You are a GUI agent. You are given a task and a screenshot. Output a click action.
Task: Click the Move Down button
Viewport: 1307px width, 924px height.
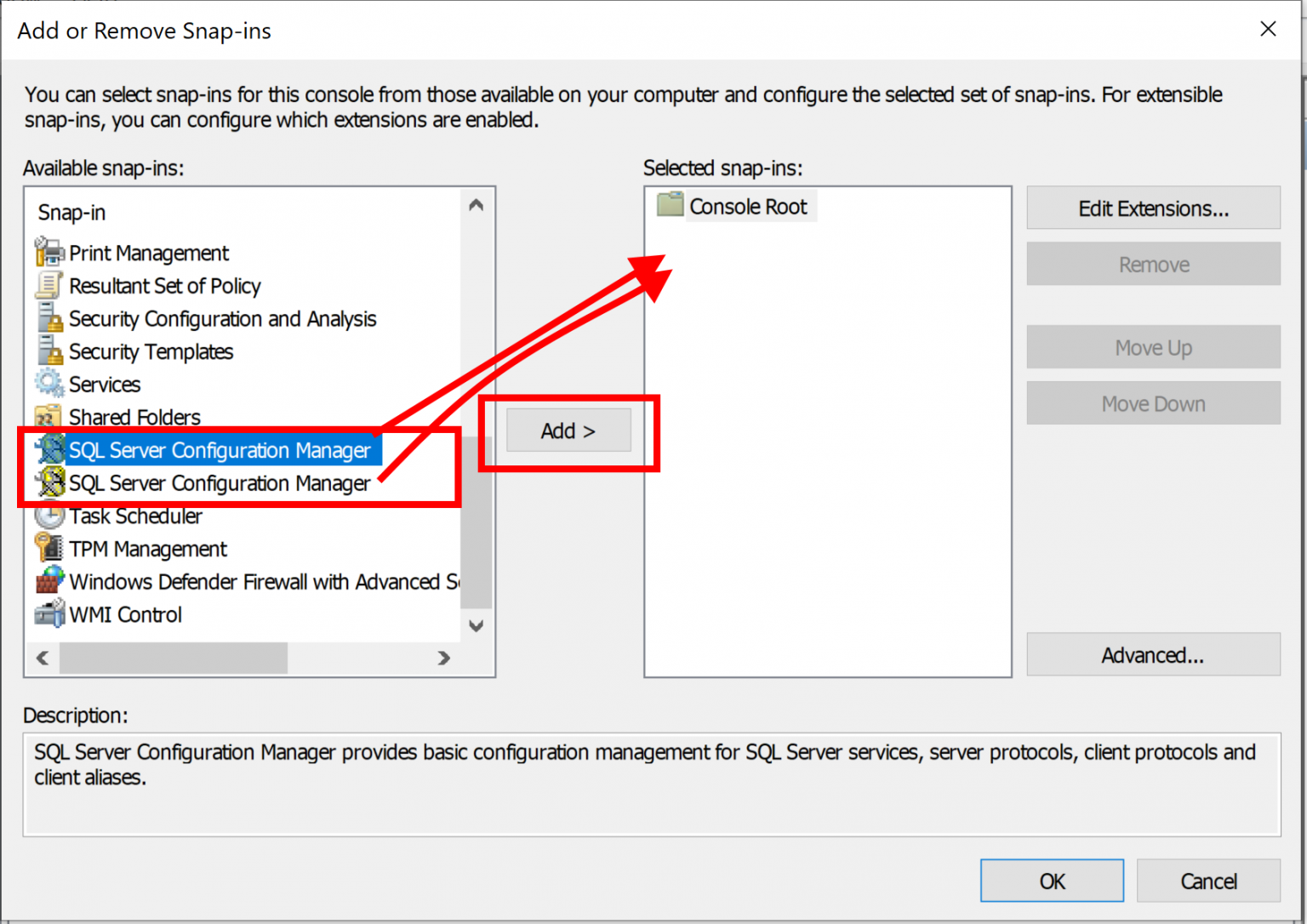click(1153, 403)
